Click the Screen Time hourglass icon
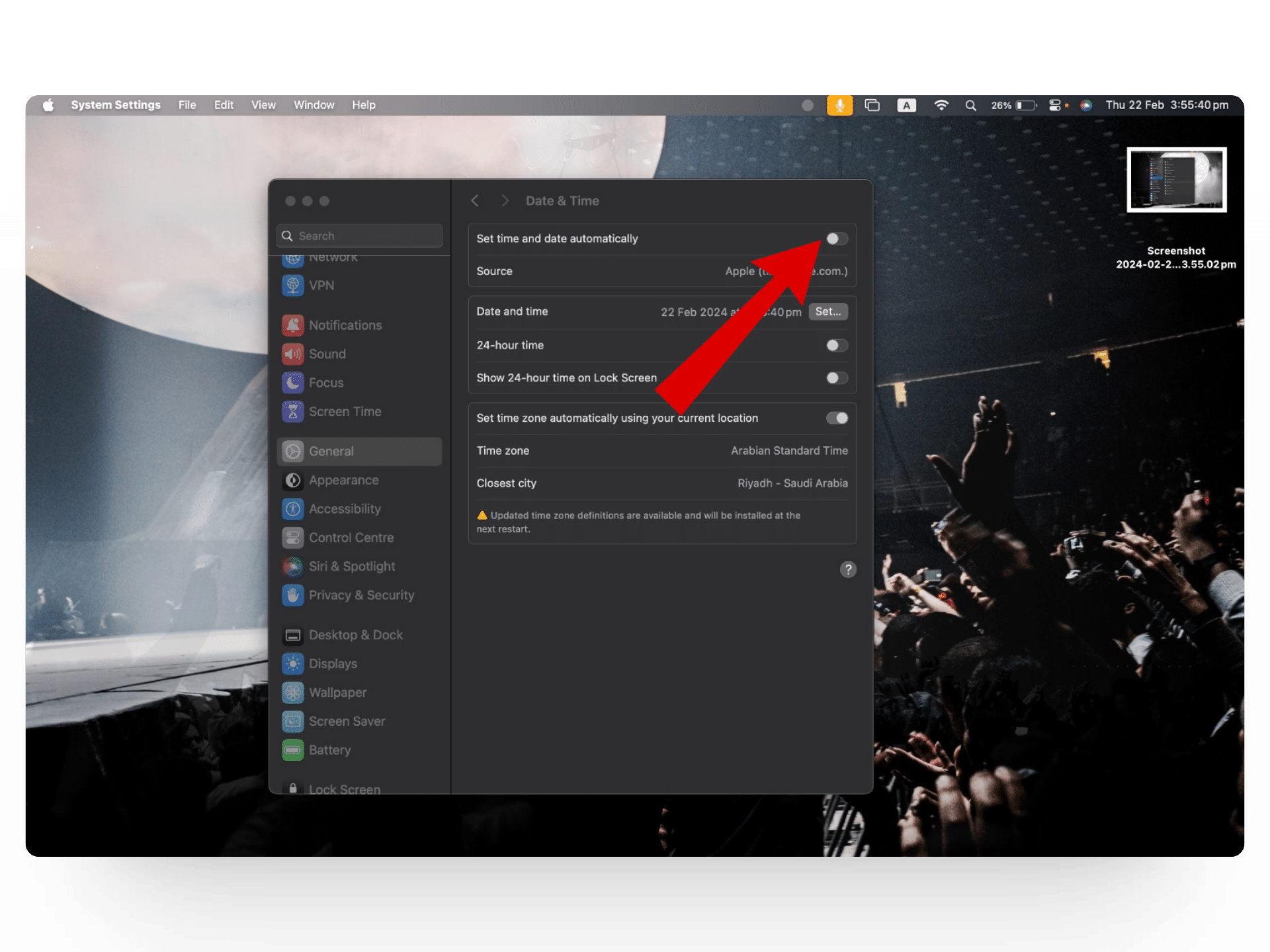The image size is (1270, 952). click(x=293, y=412)
